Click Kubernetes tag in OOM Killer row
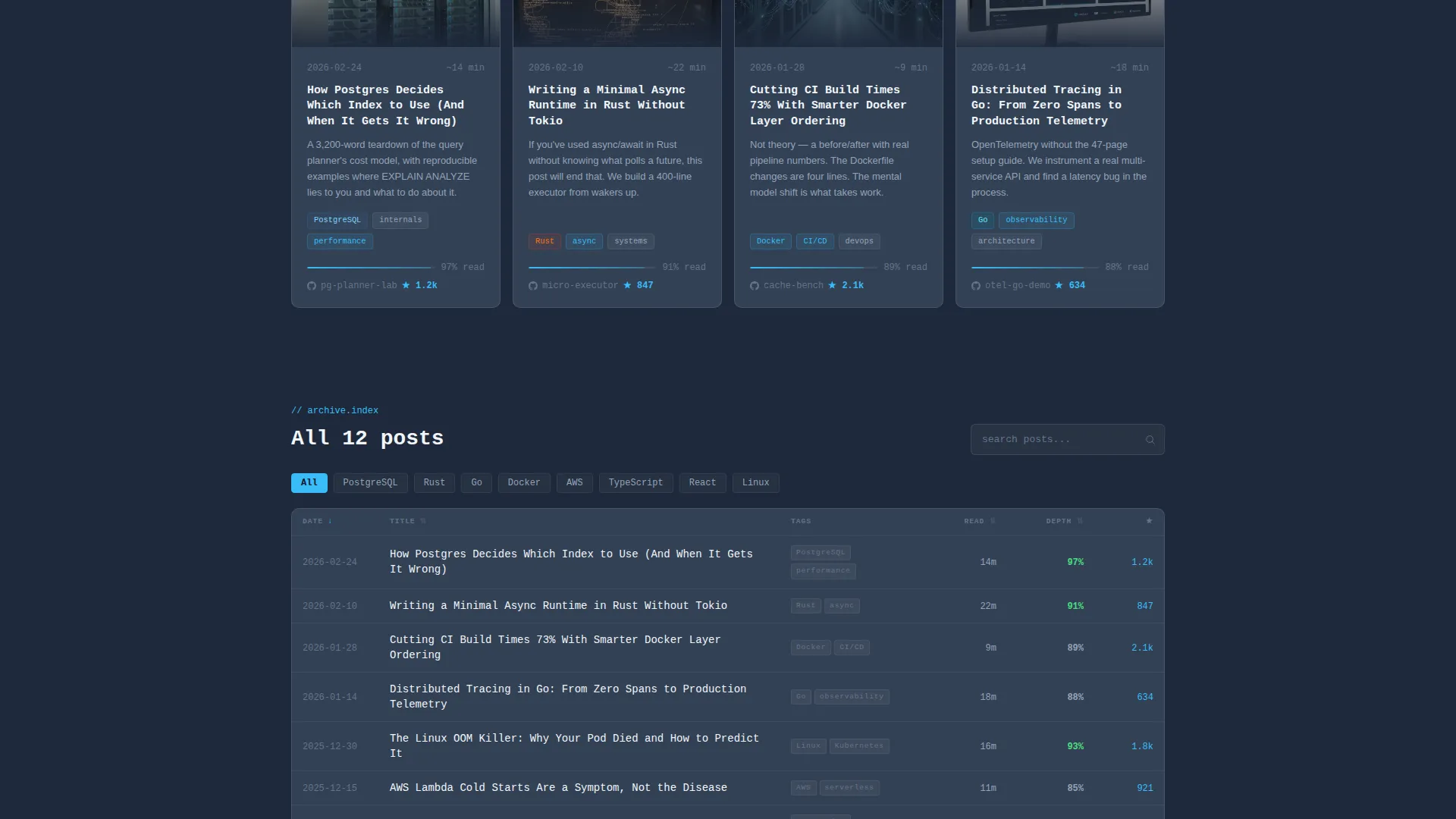Image resolution: width=1456 pixels, height=819 pixels. [859, 746]
